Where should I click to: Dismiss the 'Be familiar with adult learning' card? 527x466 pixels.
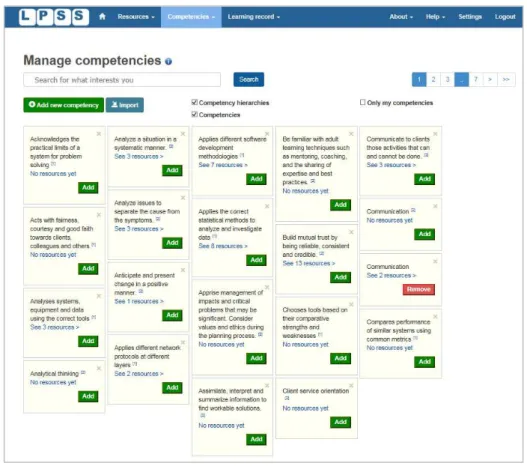[351, 134]
